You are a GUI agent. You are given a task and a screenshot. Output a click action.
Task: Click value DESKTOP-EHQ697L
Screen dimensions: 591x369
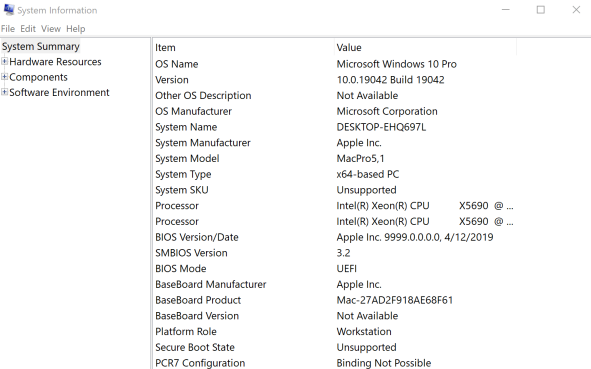pyautogui.click(x=381, y=127)
